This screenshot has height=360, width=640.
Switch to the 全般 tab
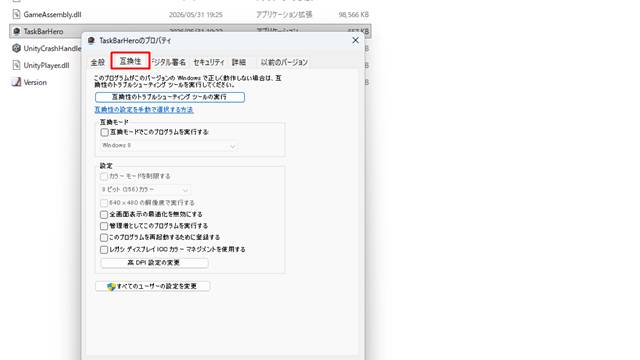[x=98, y=62]
